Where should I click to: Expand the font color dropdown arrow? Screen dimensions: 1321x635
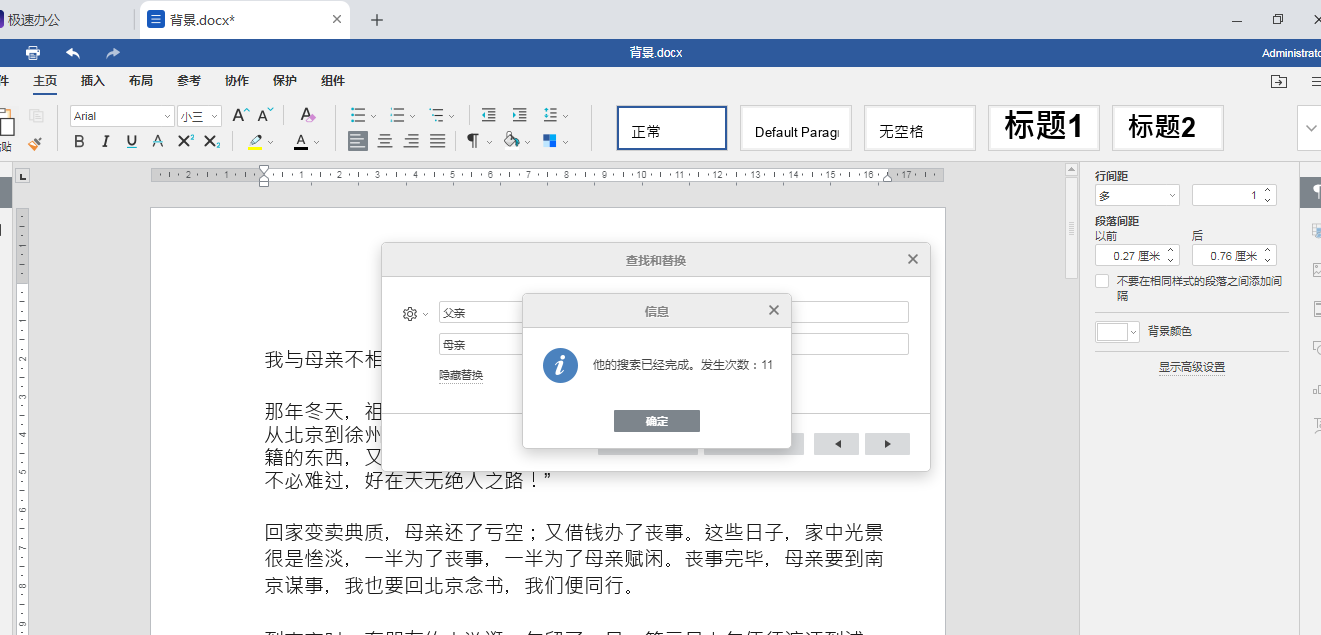tap(317, 143)
